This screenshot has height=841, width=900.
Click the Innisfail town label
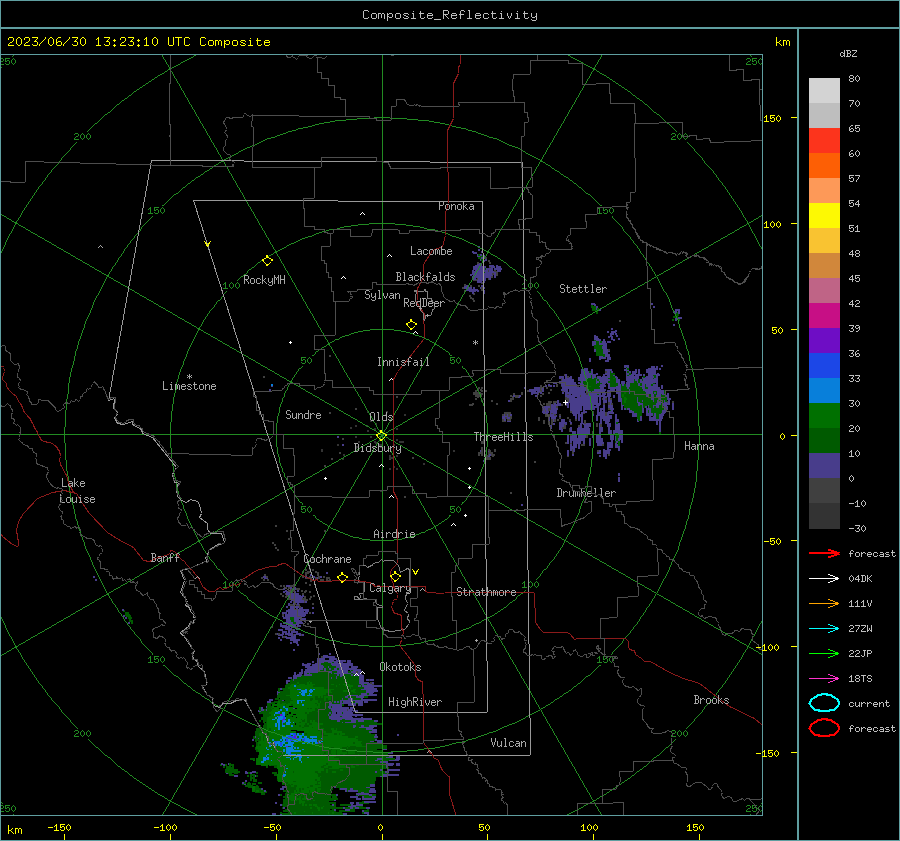click(403, 362)
